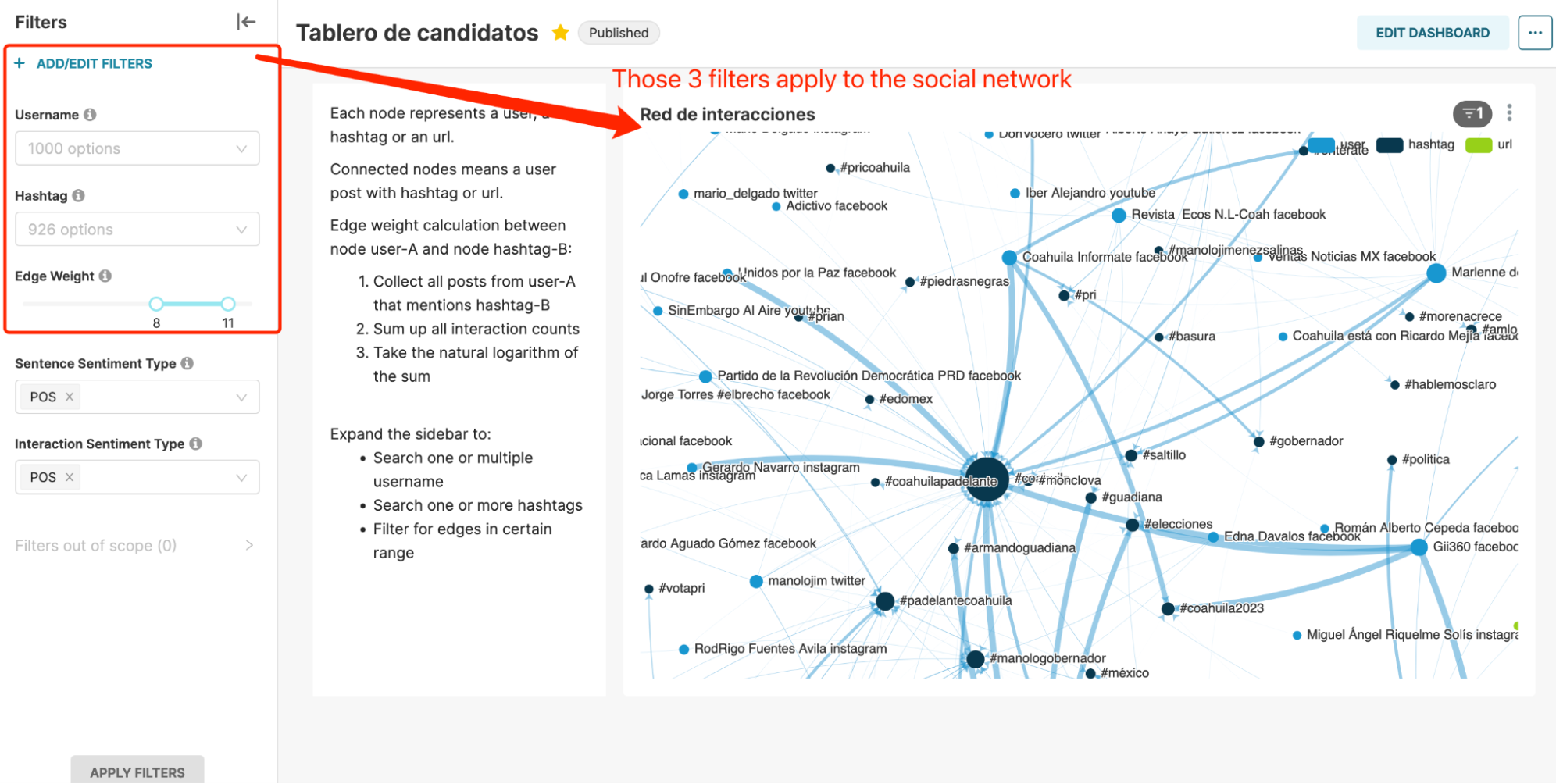Image resolution: width=1556 pixels, height=784 pixels.
Task: Click the Username info icon
Action: click(x=91, y=115)
